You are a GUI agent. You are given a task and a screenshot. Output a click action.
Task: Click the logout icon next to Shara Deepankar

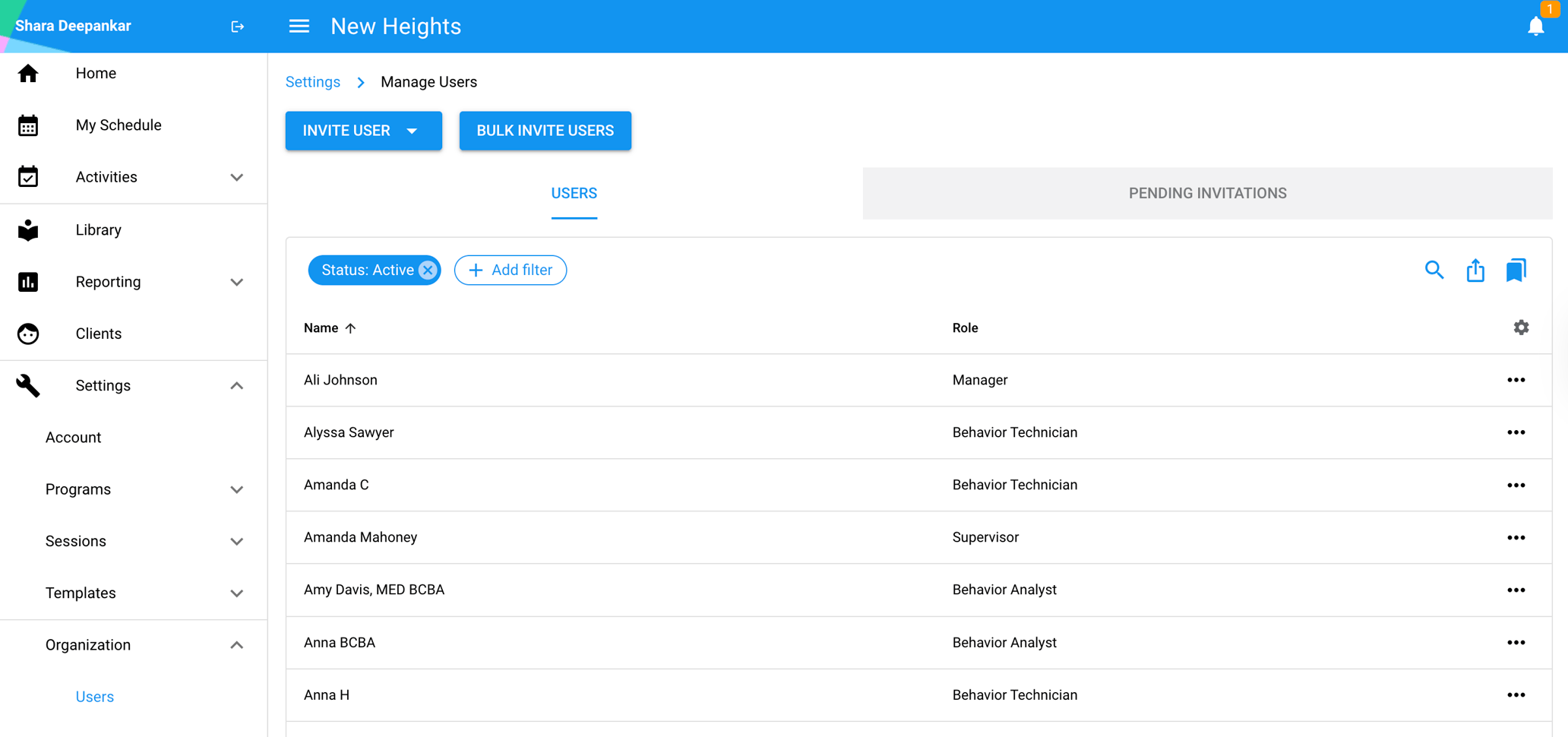point(238,27)
